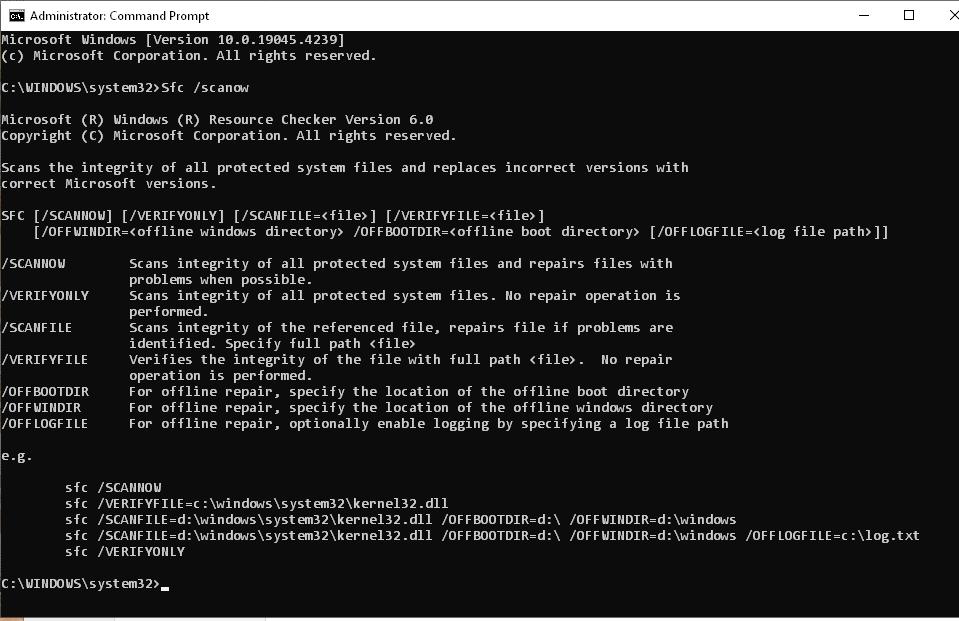Click the 'sfc /SCANNOW' example line
This screenshot has height=621, width=959.
point(113,488)
